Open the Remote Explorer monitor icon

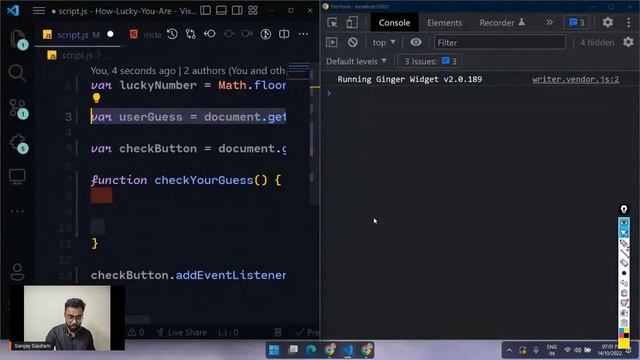(x=17, y=176)
